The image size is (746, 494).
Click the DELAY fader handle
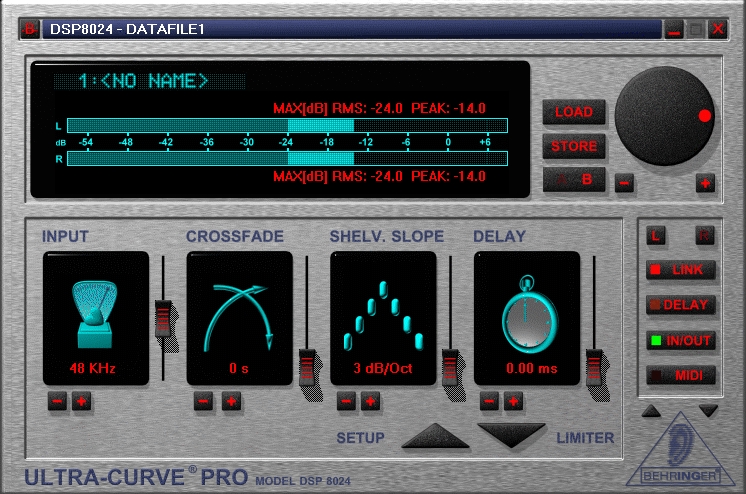coord(594,368)
